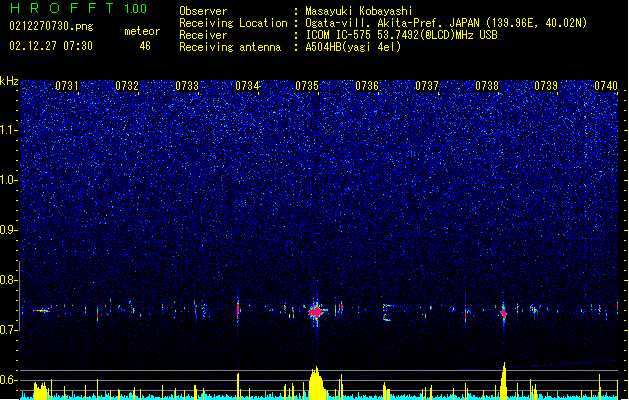Select observer name Masayuki Kobayashi
Screen dimensions: 629x400
[359, 11]
